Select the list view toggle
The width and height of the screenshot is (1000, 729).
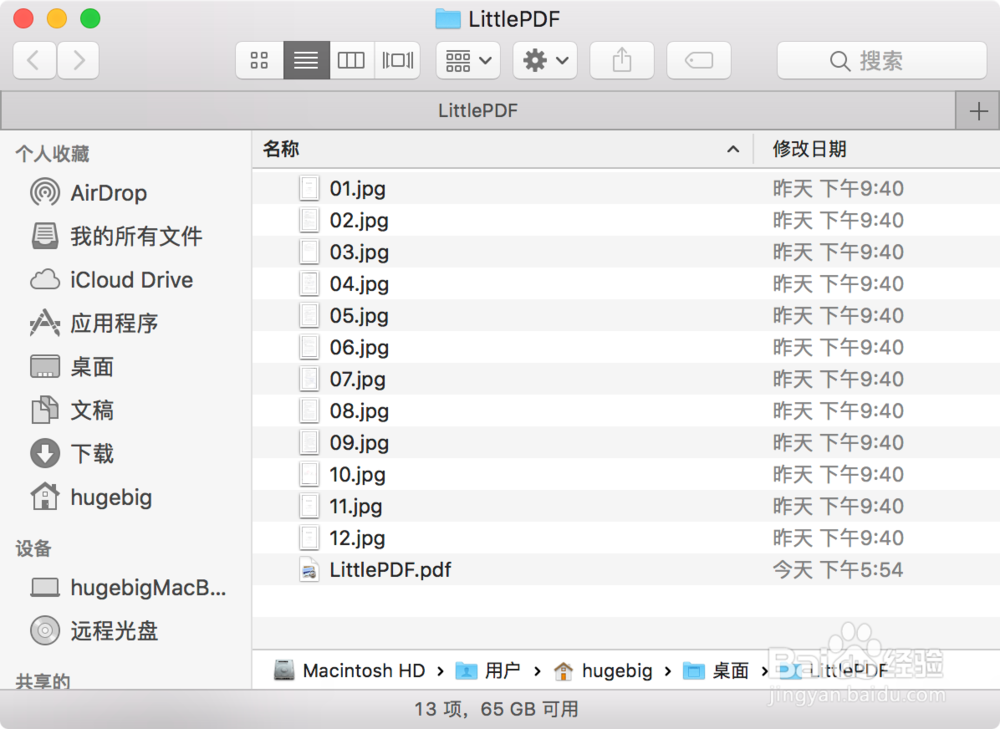click(305, 60)
